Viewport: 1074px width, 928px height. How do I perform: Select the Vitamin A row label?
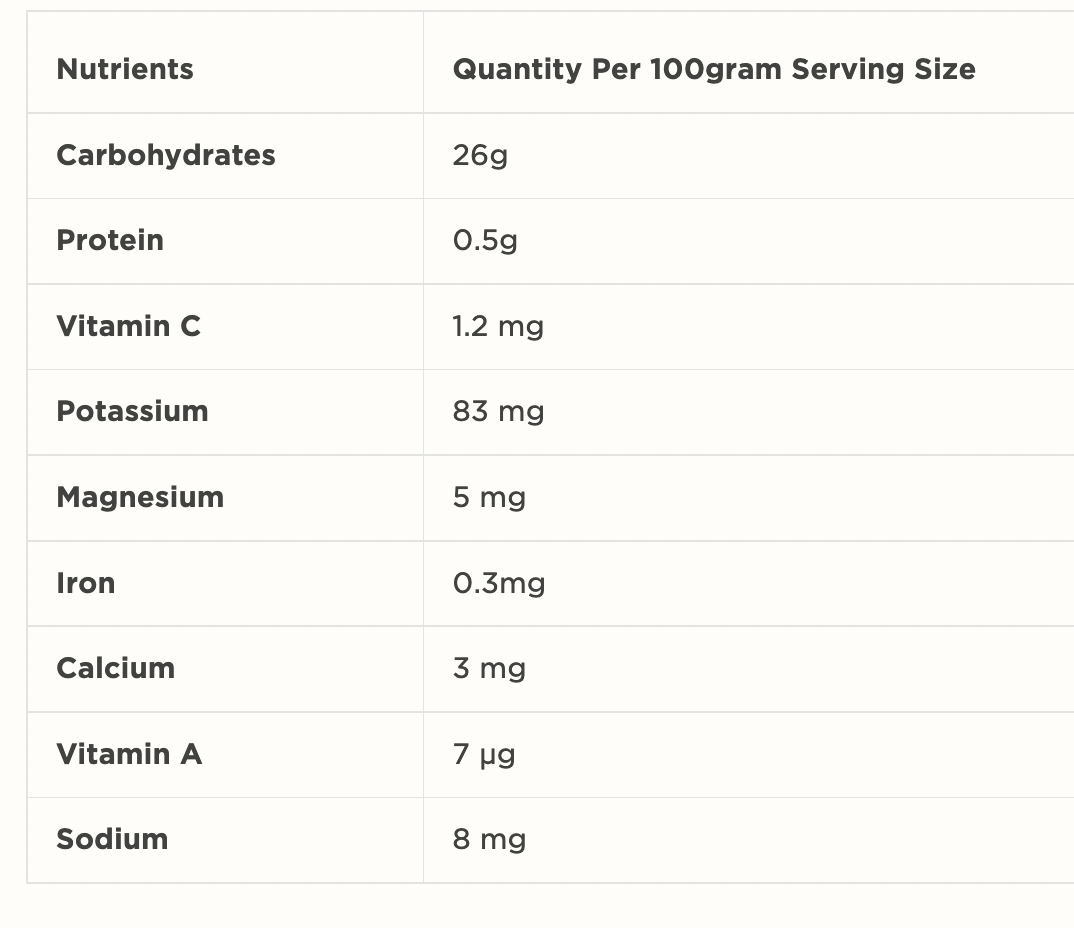point(129,754)
